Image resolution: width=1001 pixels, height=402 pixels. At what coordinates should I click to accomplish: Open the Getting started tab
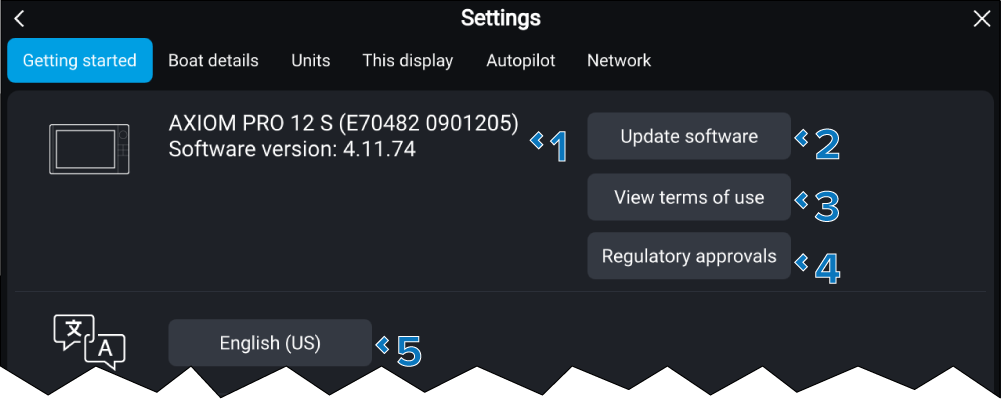(80, 61)
